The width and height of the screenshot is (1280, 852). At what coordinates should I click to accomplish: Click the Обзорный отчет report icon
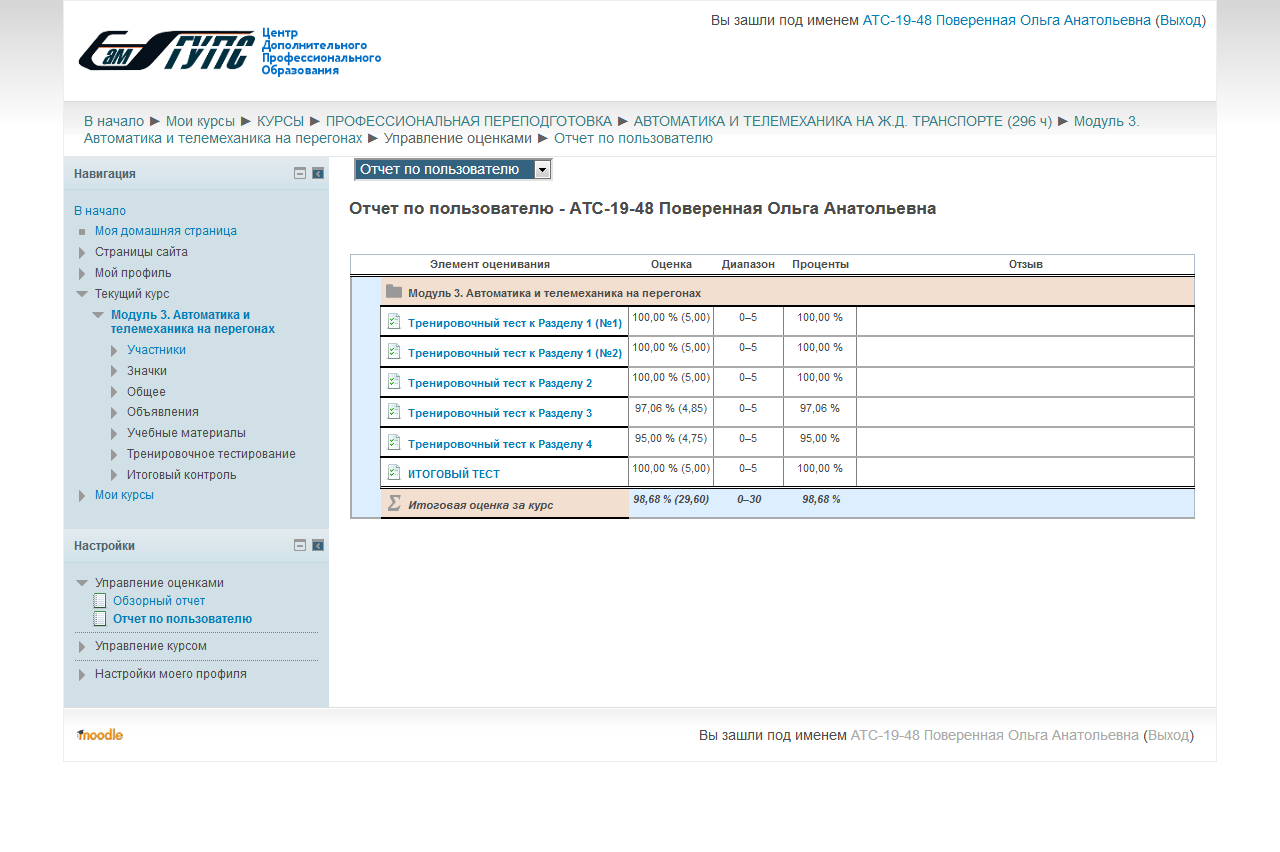[x=100, y=601]
